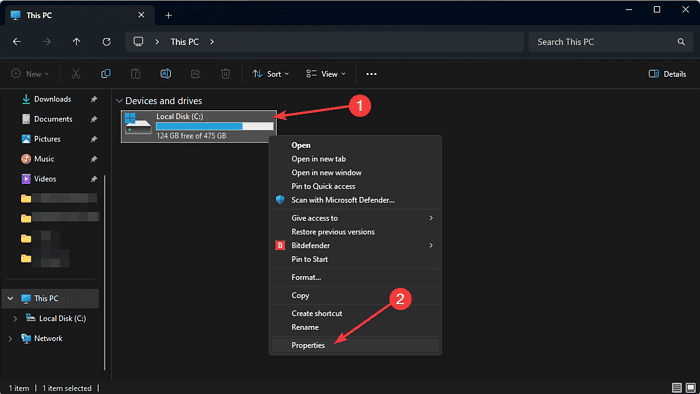This screenshot has height=394, width=700.
Task: Close the This PC tab
Action: [141, 15]
